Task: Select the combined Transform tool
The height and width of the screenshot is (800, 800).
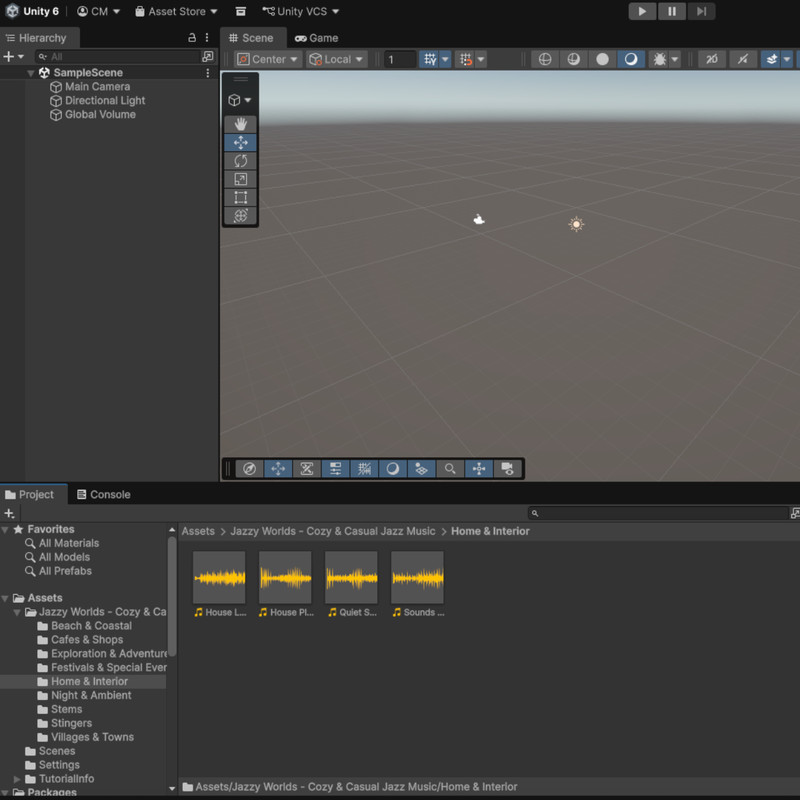Action: [240, 216]
